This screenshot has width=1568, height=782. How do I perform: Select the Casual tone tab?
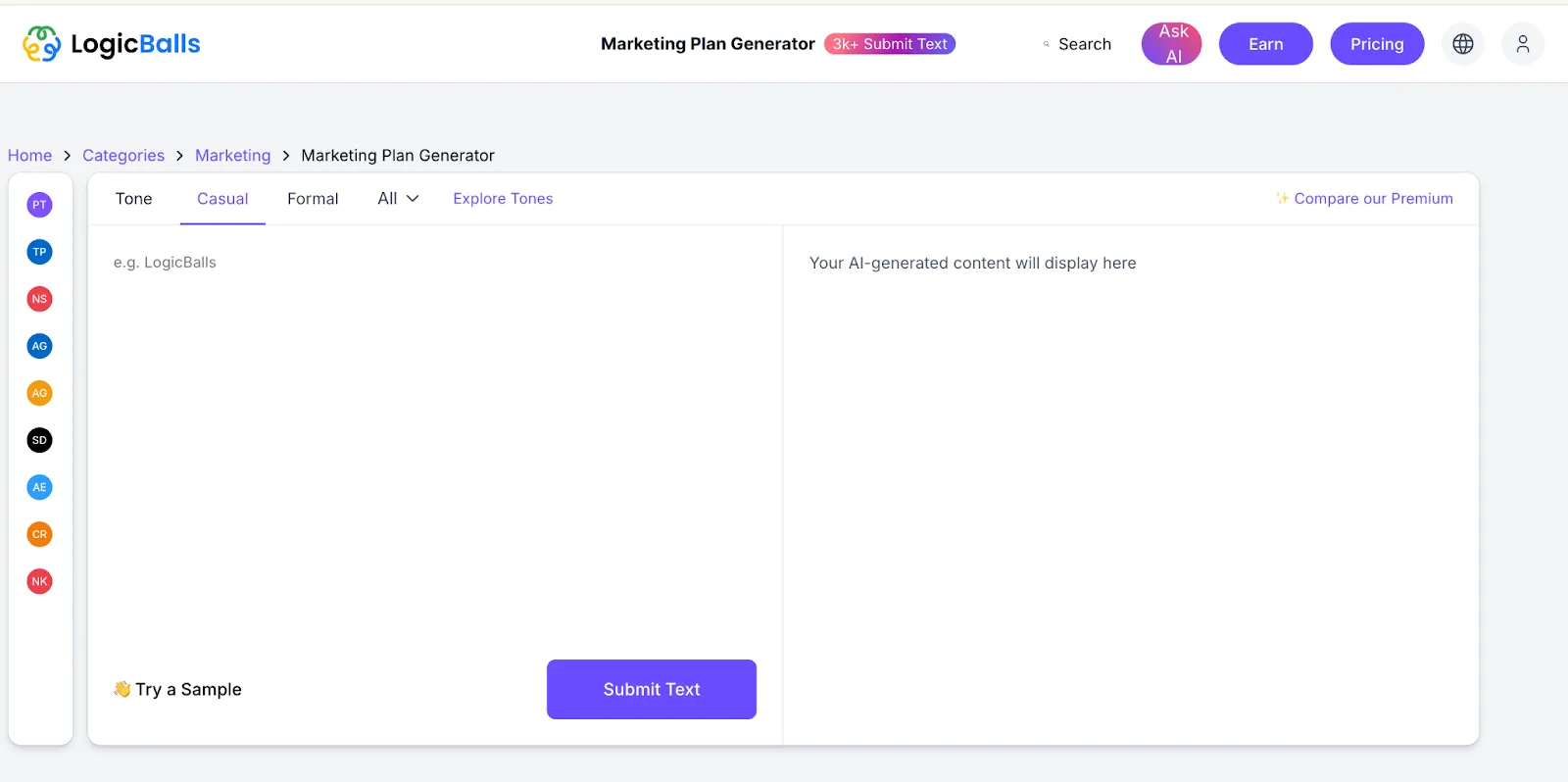[x=222, y=199]
